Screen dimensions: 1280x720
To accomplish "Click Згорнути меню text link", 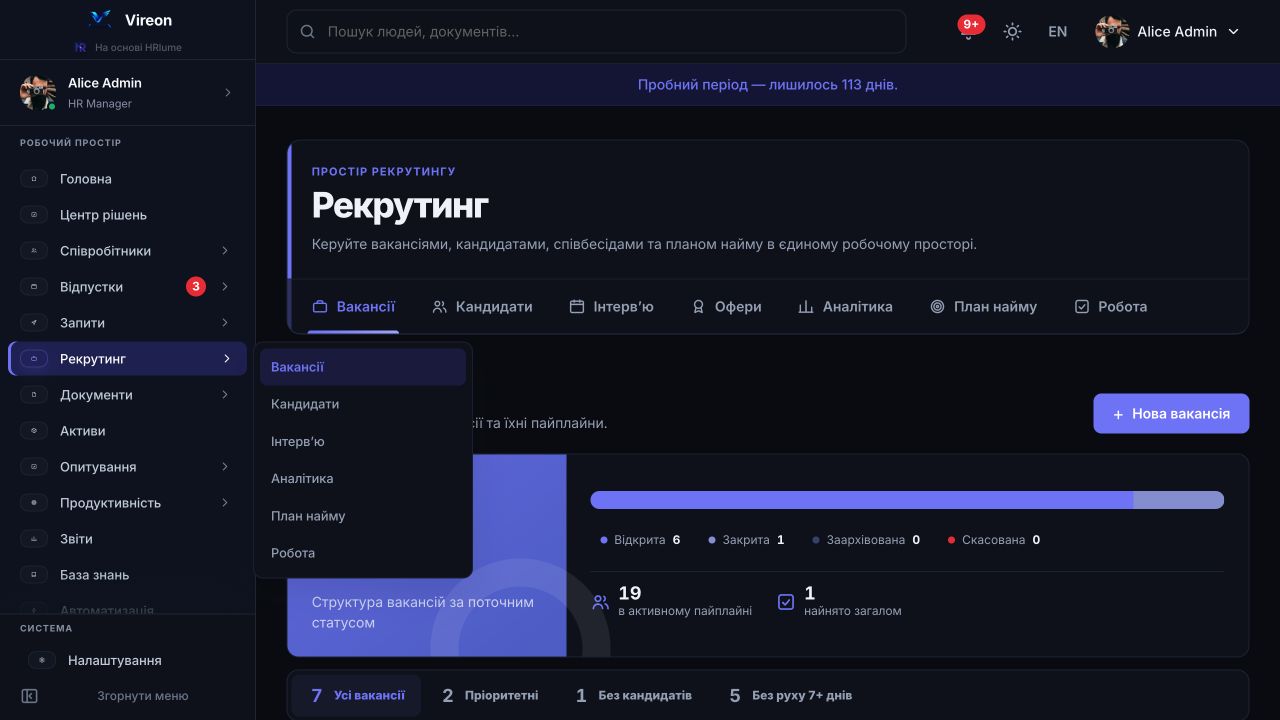I will [142, 696].
